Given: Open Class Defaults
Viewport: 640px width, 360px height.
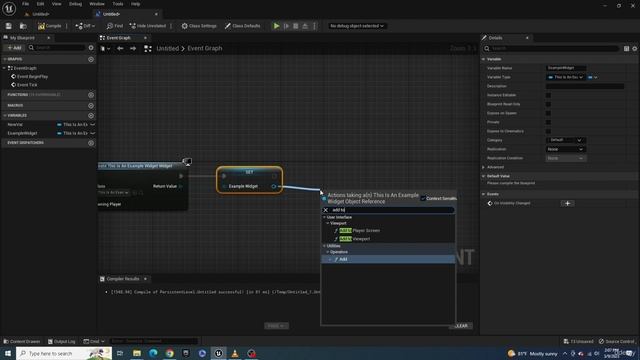Looking at the screenshot, I should tap(242, 26).
